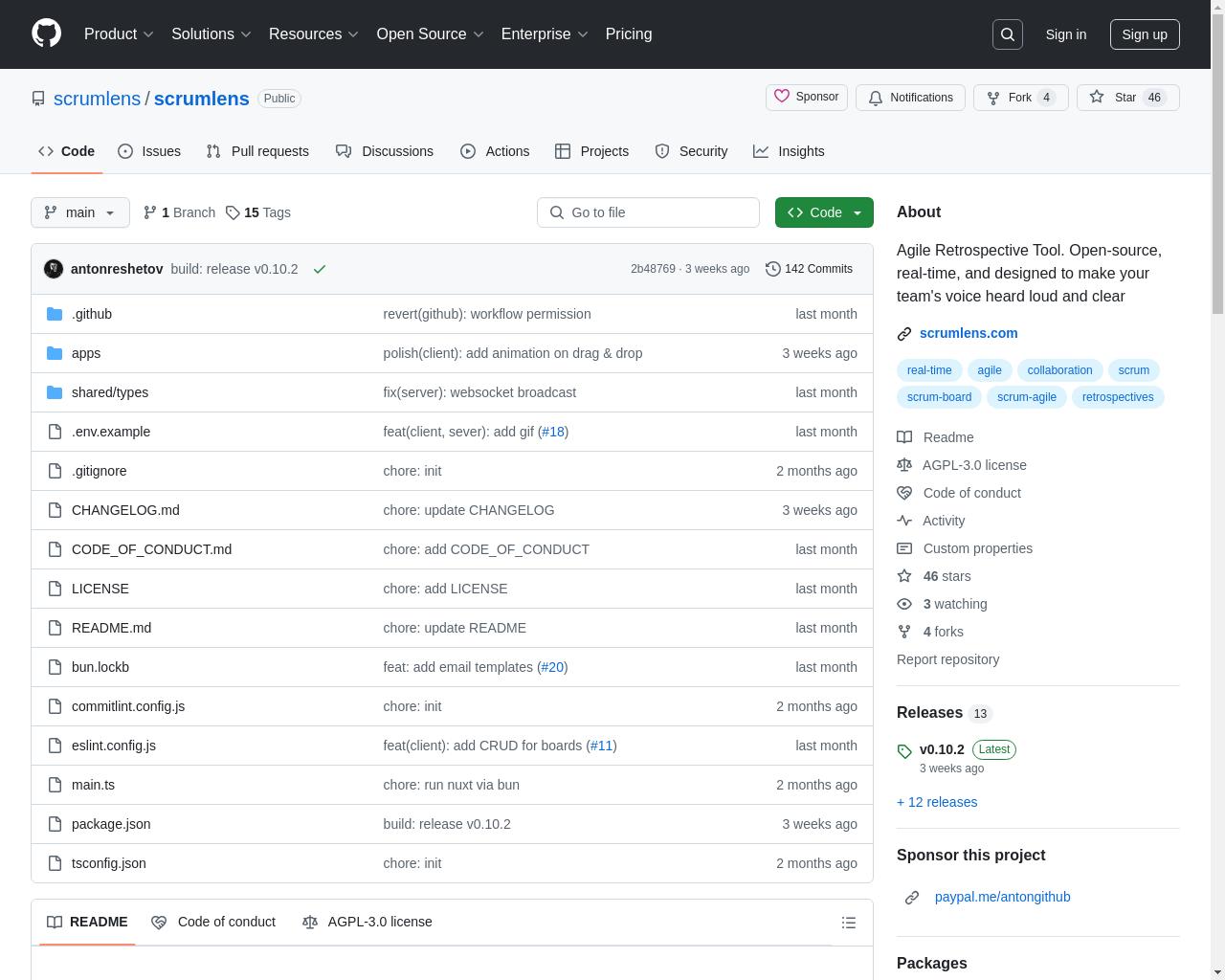
Task: Click the heart icon beside Code of conduct link
Action: 904,493
